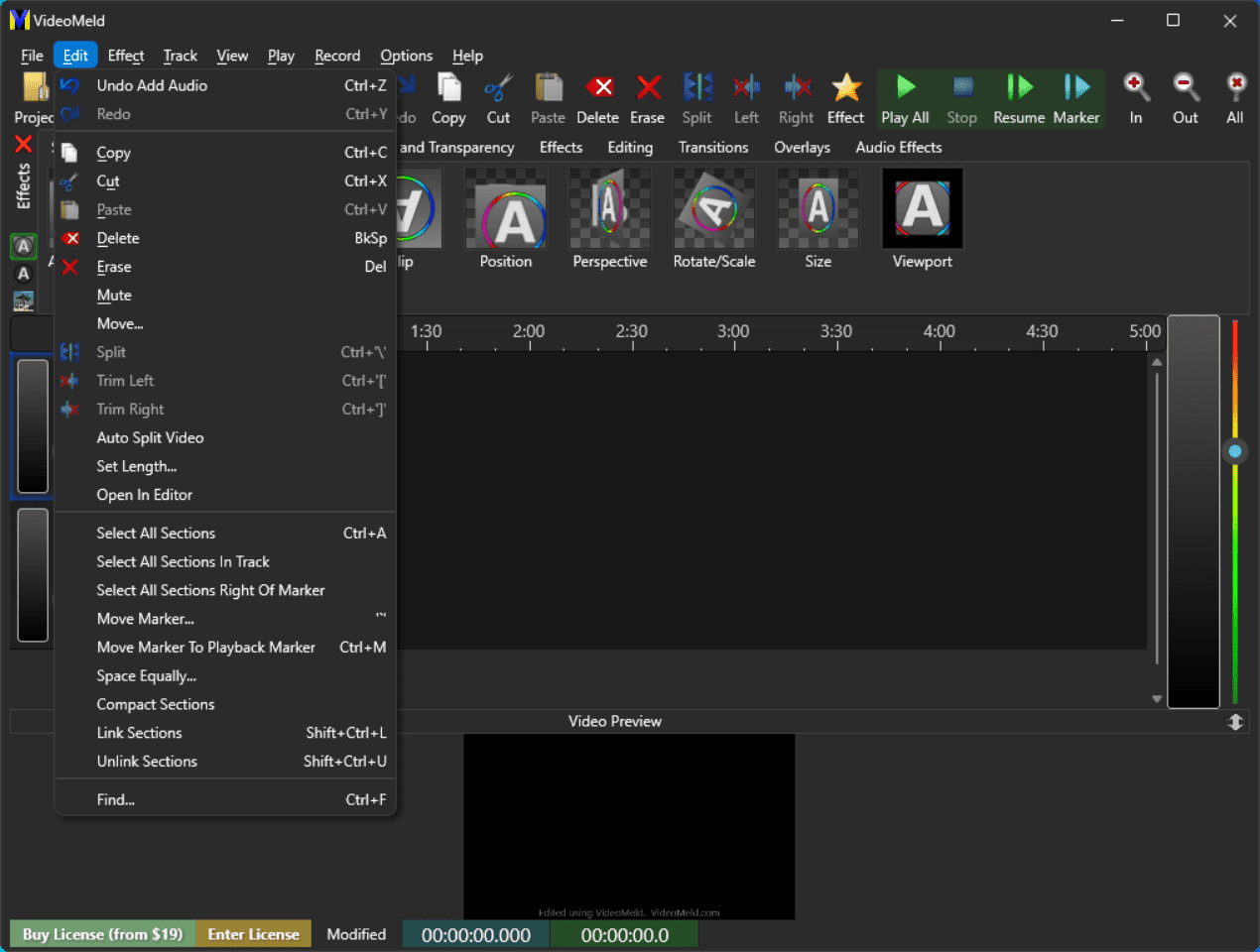Screen dimensions: 1260x952
Task: Open the View menu
Action: (x=232, y=56)
